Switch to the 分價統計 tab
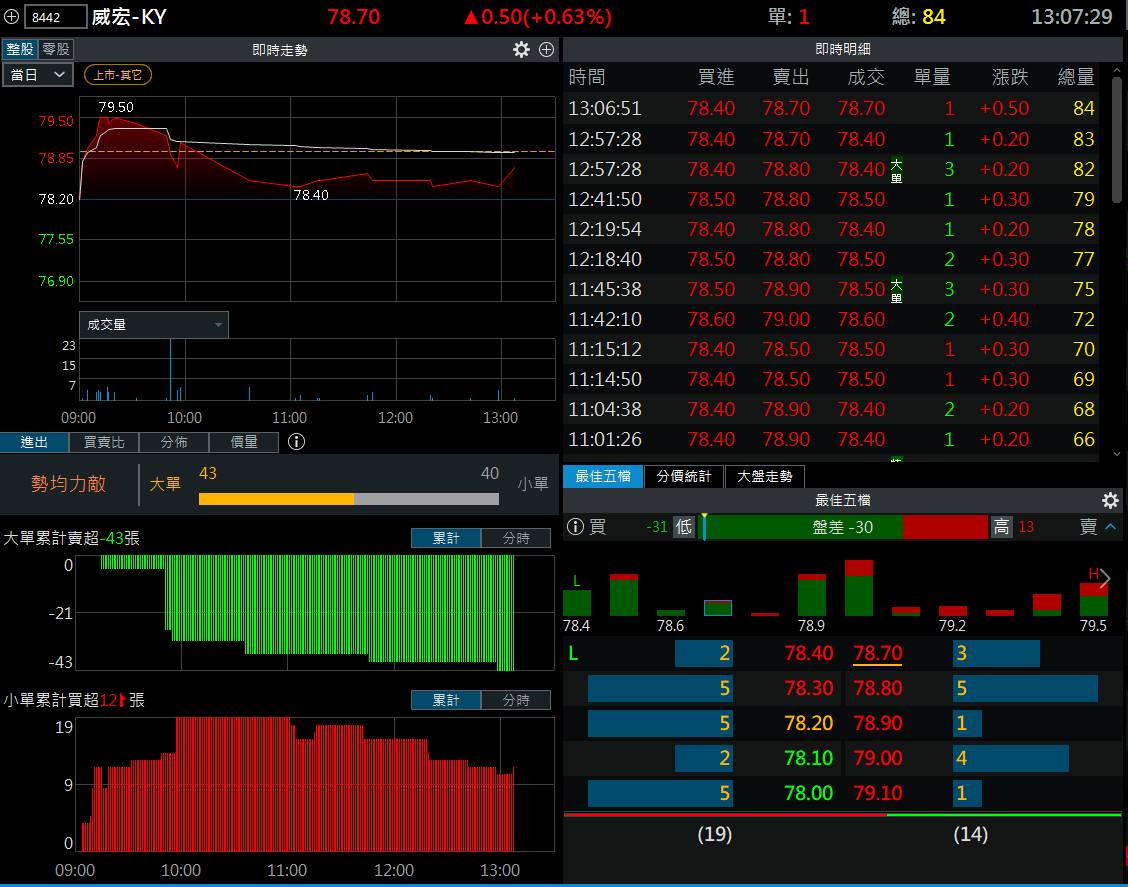The width and height of the screenshot is (1128, 887). point(684,476)
